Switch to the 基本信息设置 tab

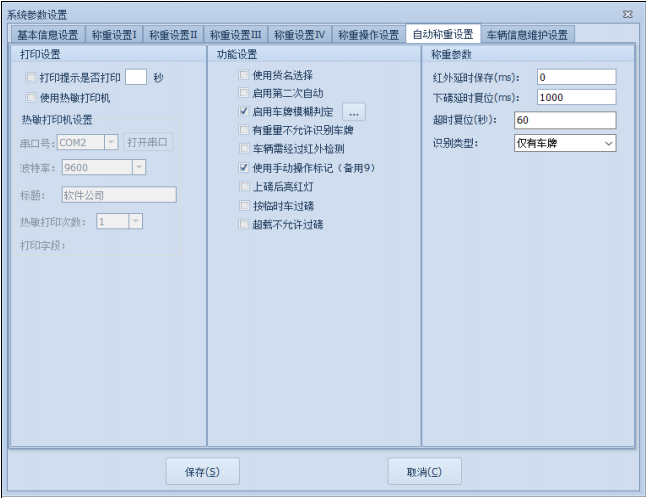coord(48,35)
